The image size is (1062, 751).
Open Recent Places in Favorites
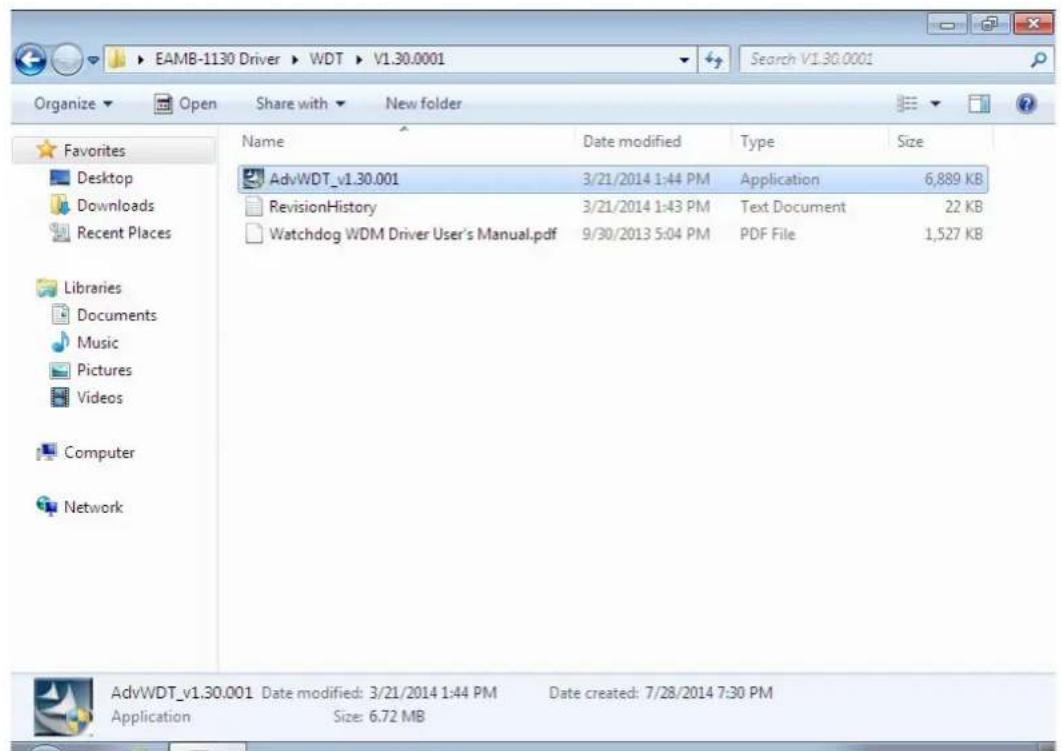[x=124, y=232]
